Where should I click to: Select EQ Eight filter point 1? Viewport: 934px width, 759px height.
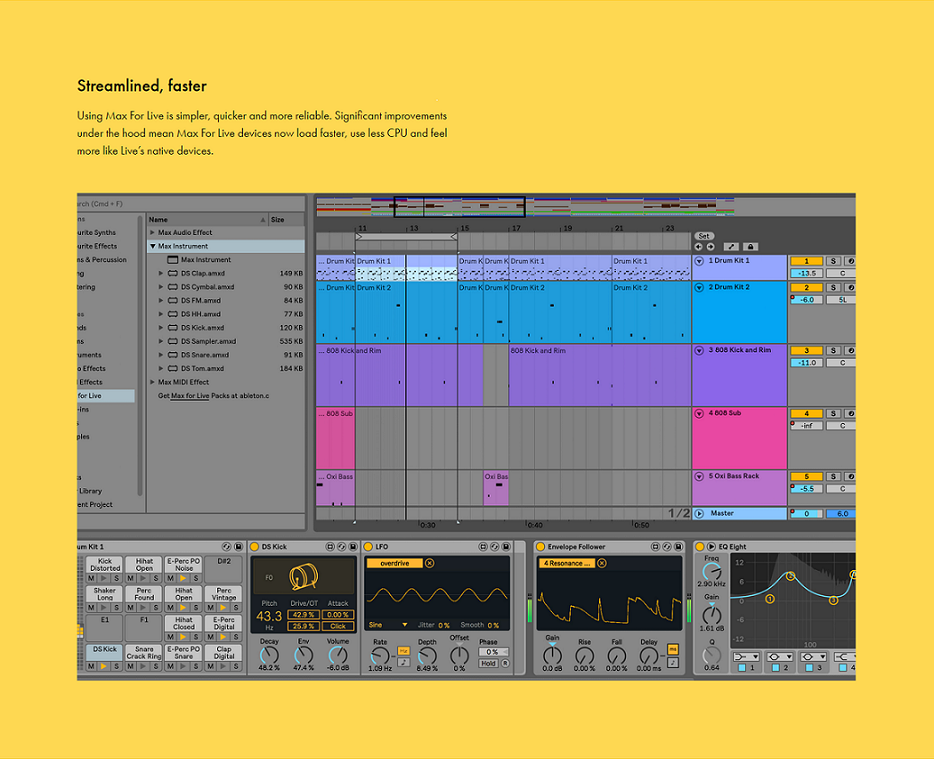[770, 598]
